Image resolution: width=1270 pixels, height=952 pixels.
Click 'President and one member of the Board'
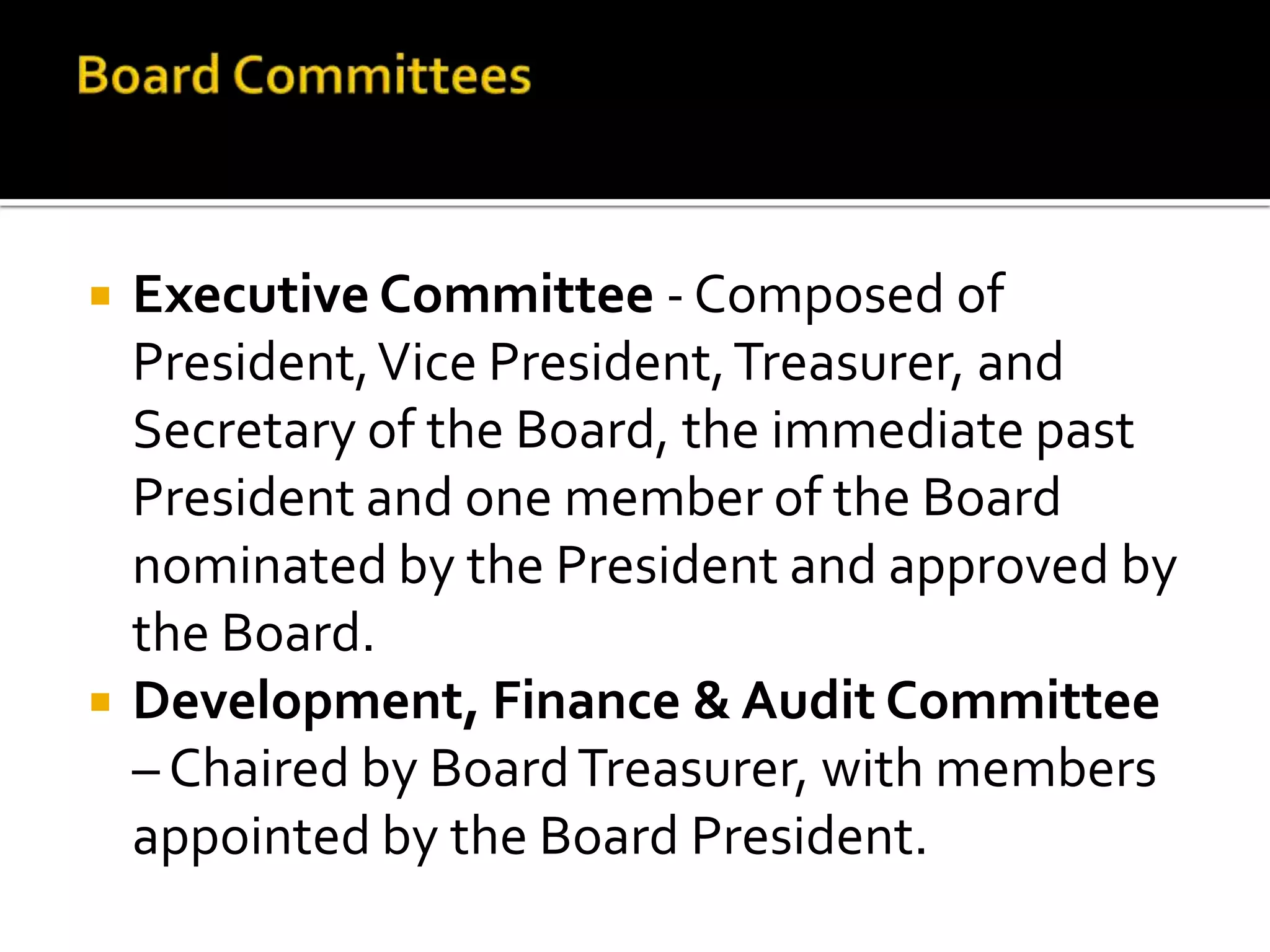(597, 498)
